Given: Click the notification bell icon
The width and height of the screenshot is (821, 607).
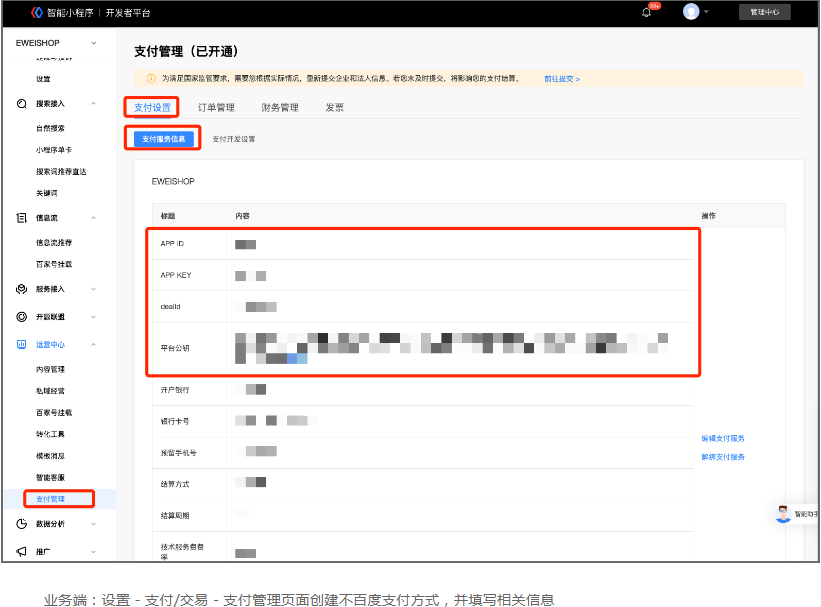Looking at the screenshot, I should pyautogui.click(x=647, y=12).
